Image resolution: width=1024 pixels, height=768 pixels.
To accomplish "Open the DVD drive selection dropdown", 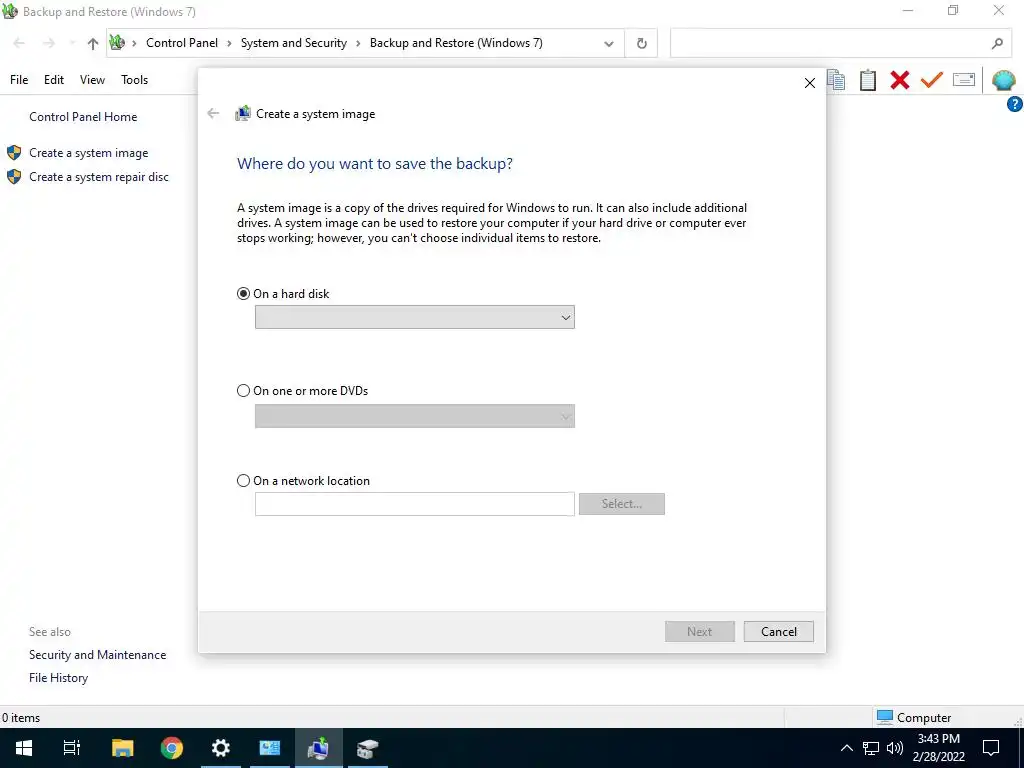I will click(415, 416).
